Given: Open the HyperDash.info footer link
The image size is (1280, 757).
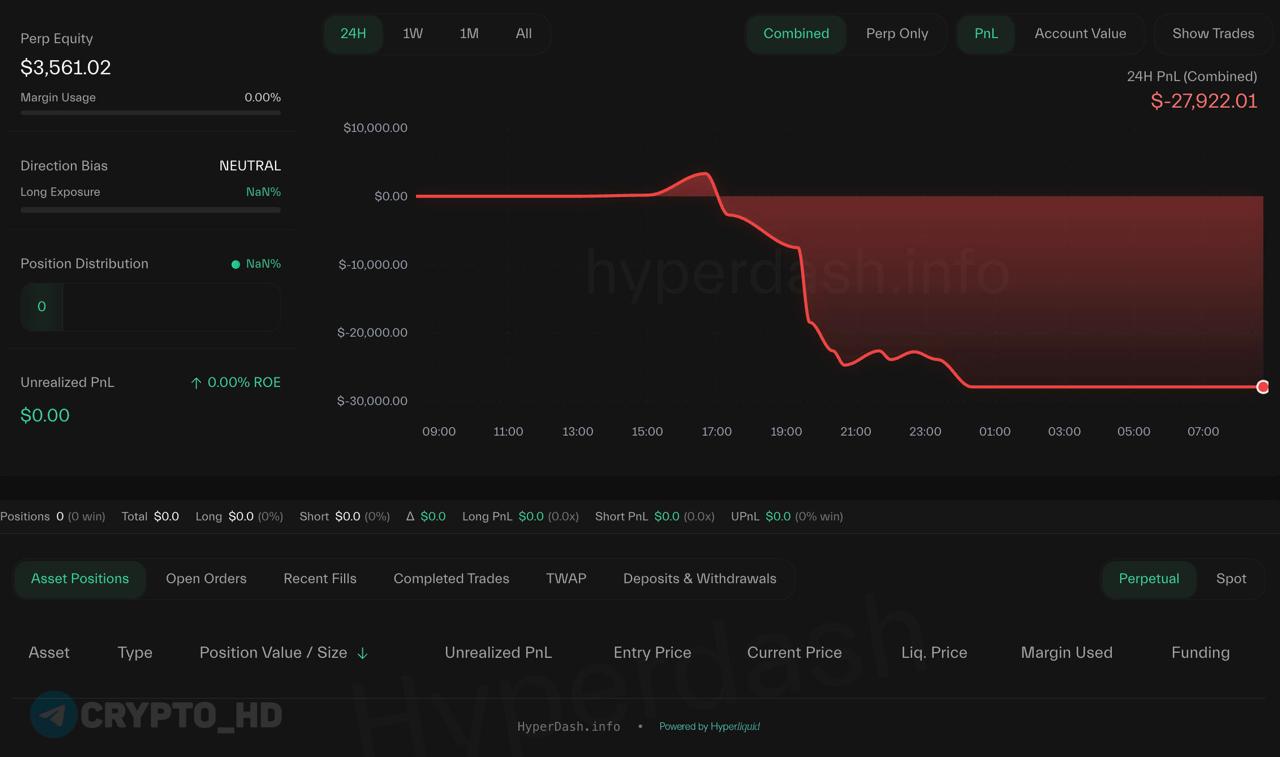Looking at the screenshot, I should point(568,727).
